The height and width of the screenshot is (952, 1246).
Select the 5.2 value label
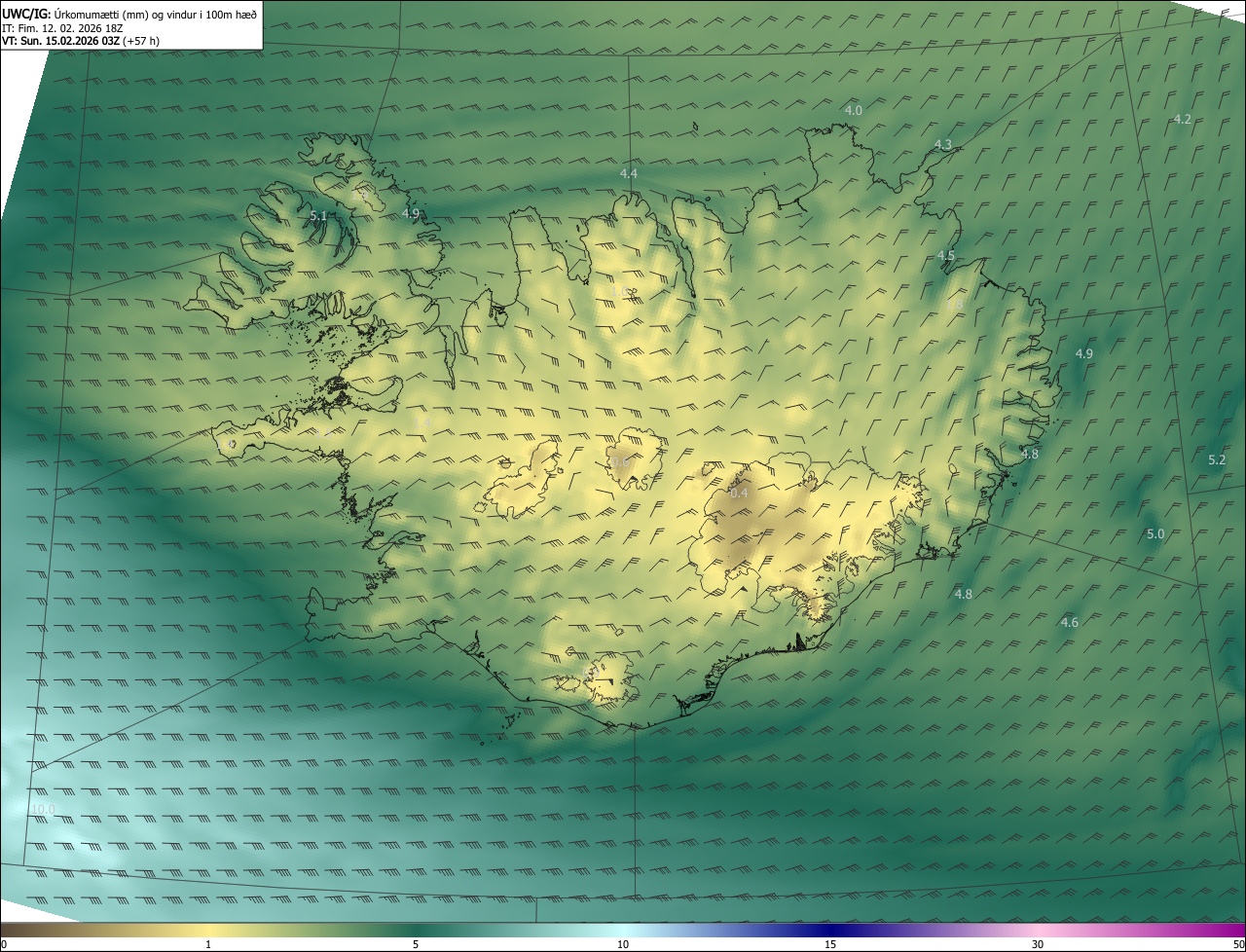(1216, 459)
